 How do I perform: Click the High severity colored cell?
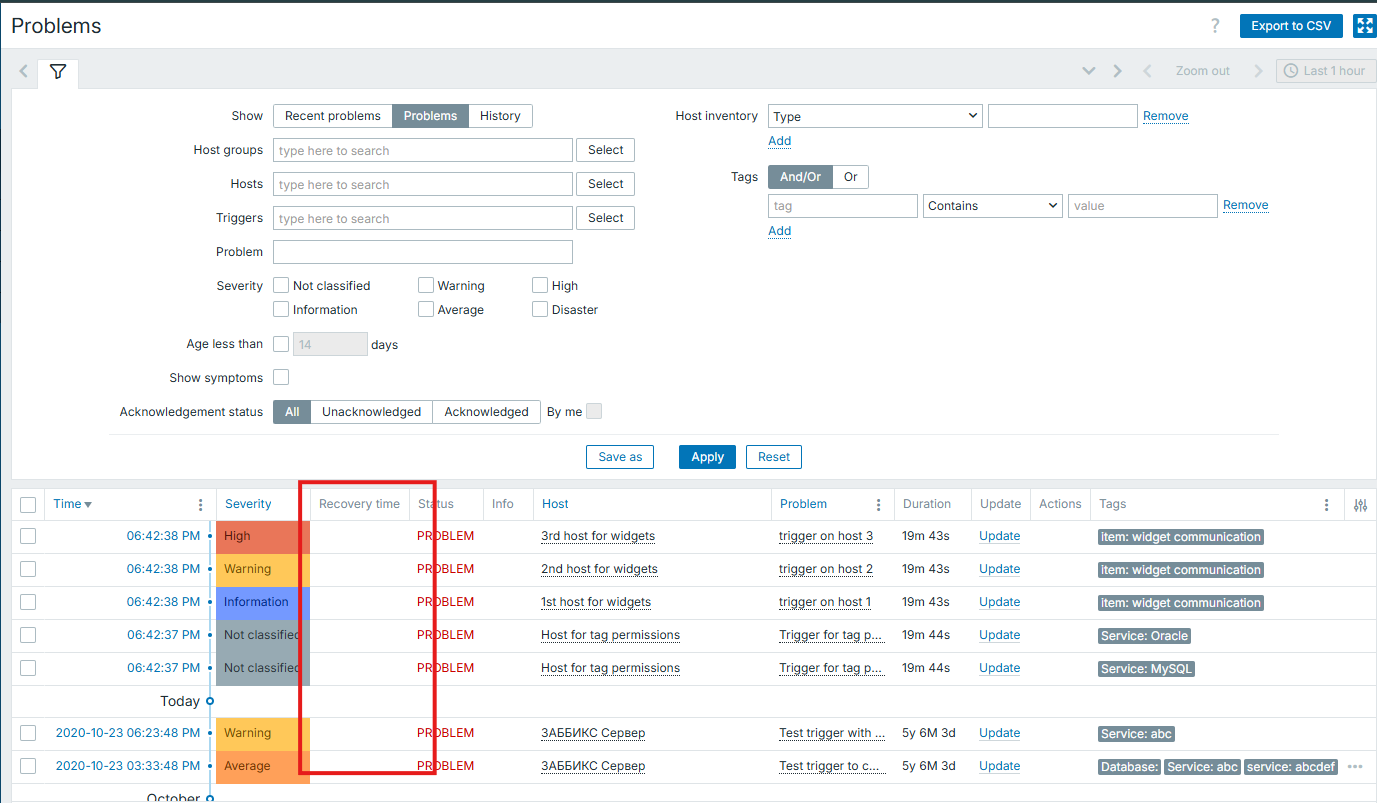(262, 536)
